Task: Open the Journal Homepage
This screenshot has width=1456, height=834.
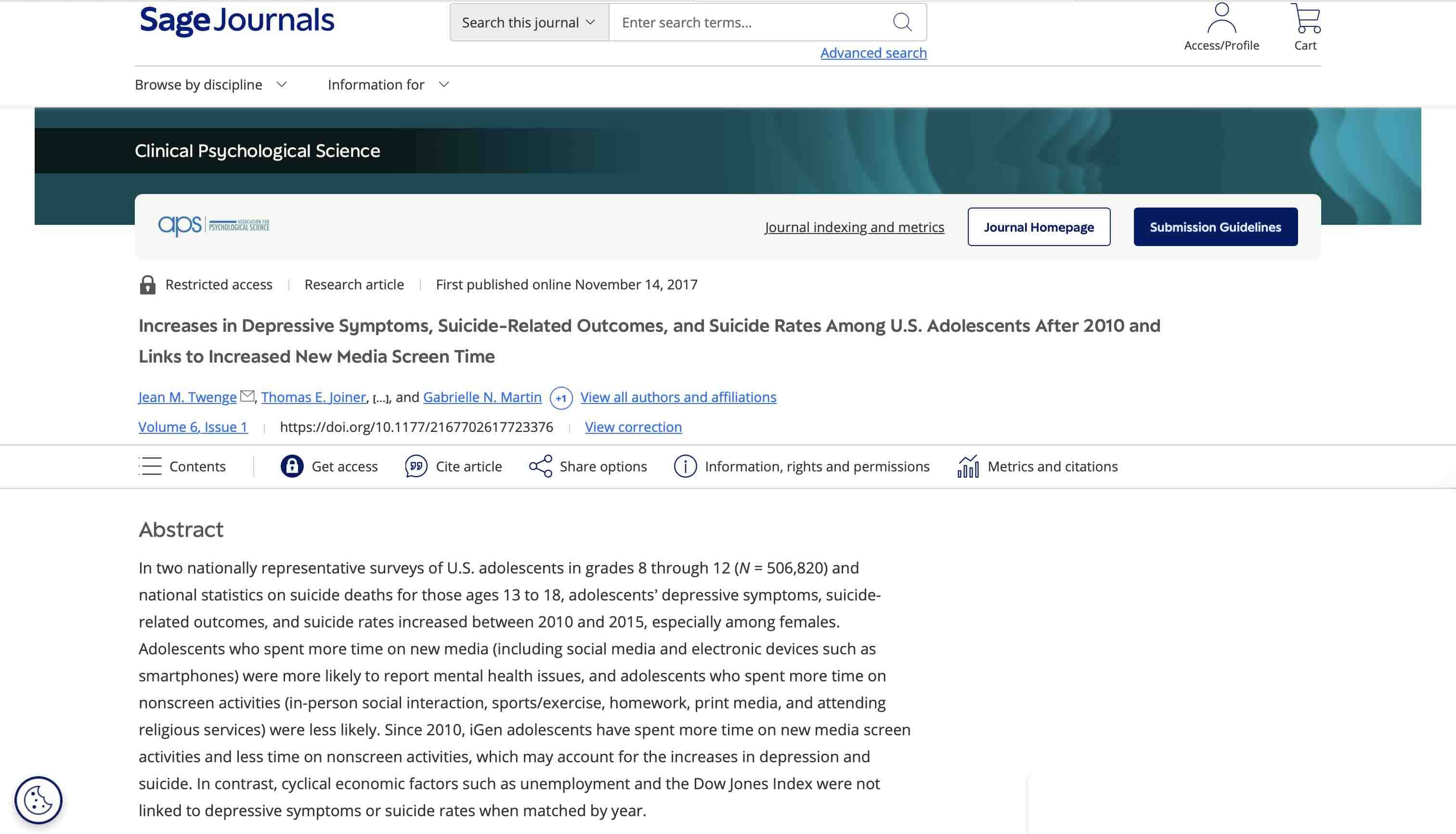Action: point(1039,226)
